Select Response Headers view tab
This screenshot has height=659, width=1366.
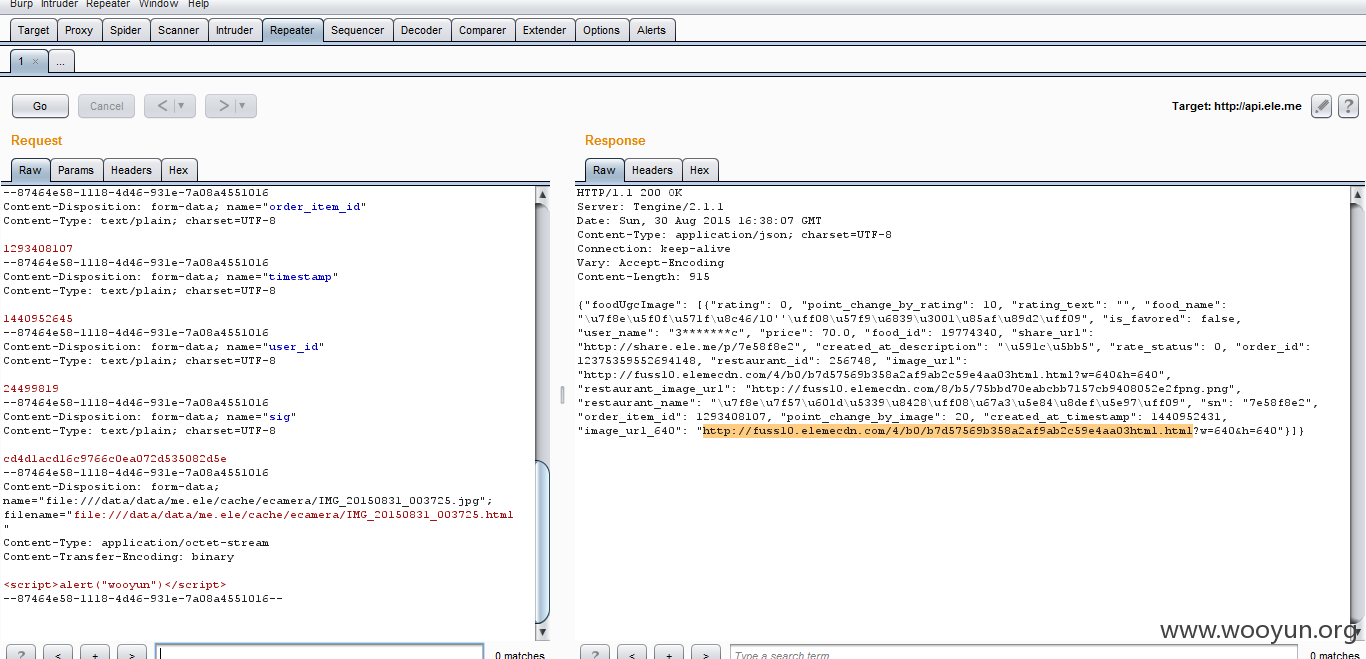coord(652,170)
